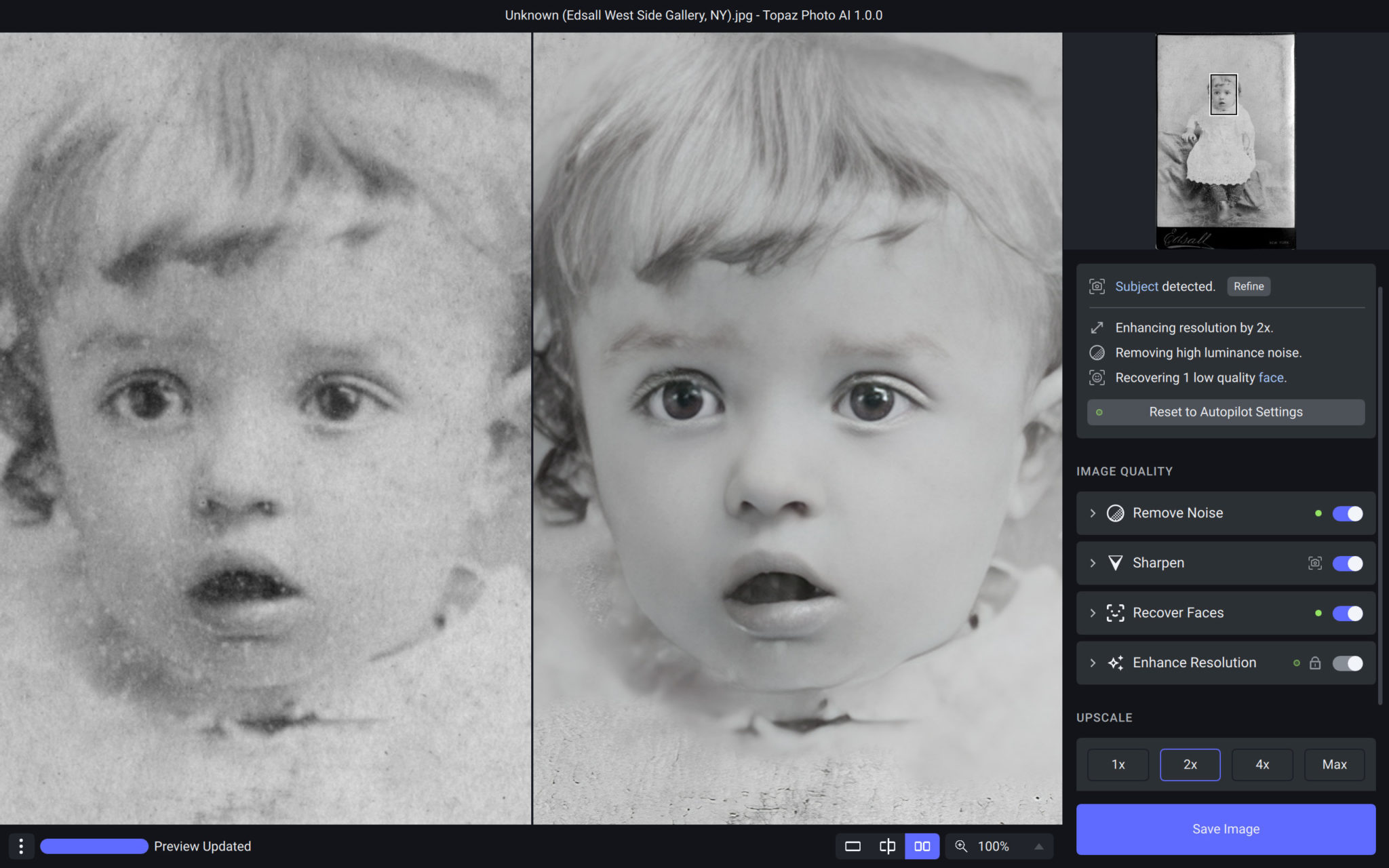
Task: Click the blue progress bar
Action: pos(94,846)
